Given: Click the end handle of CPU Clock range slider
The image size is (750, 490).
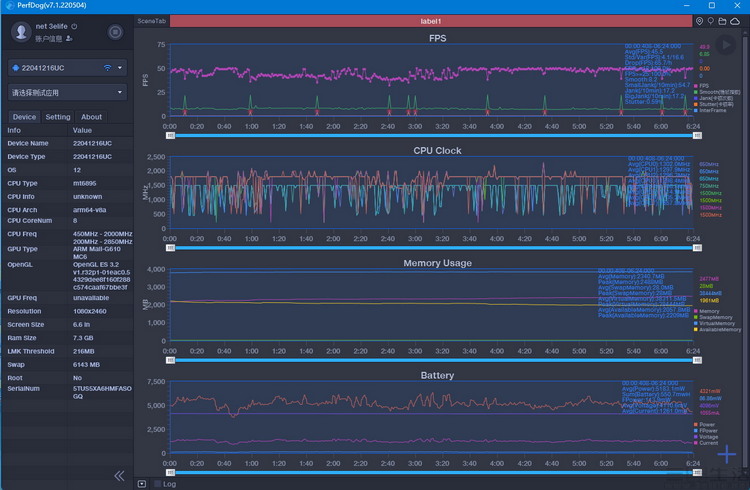Looking at the screenshot, I should coord(697,248).
